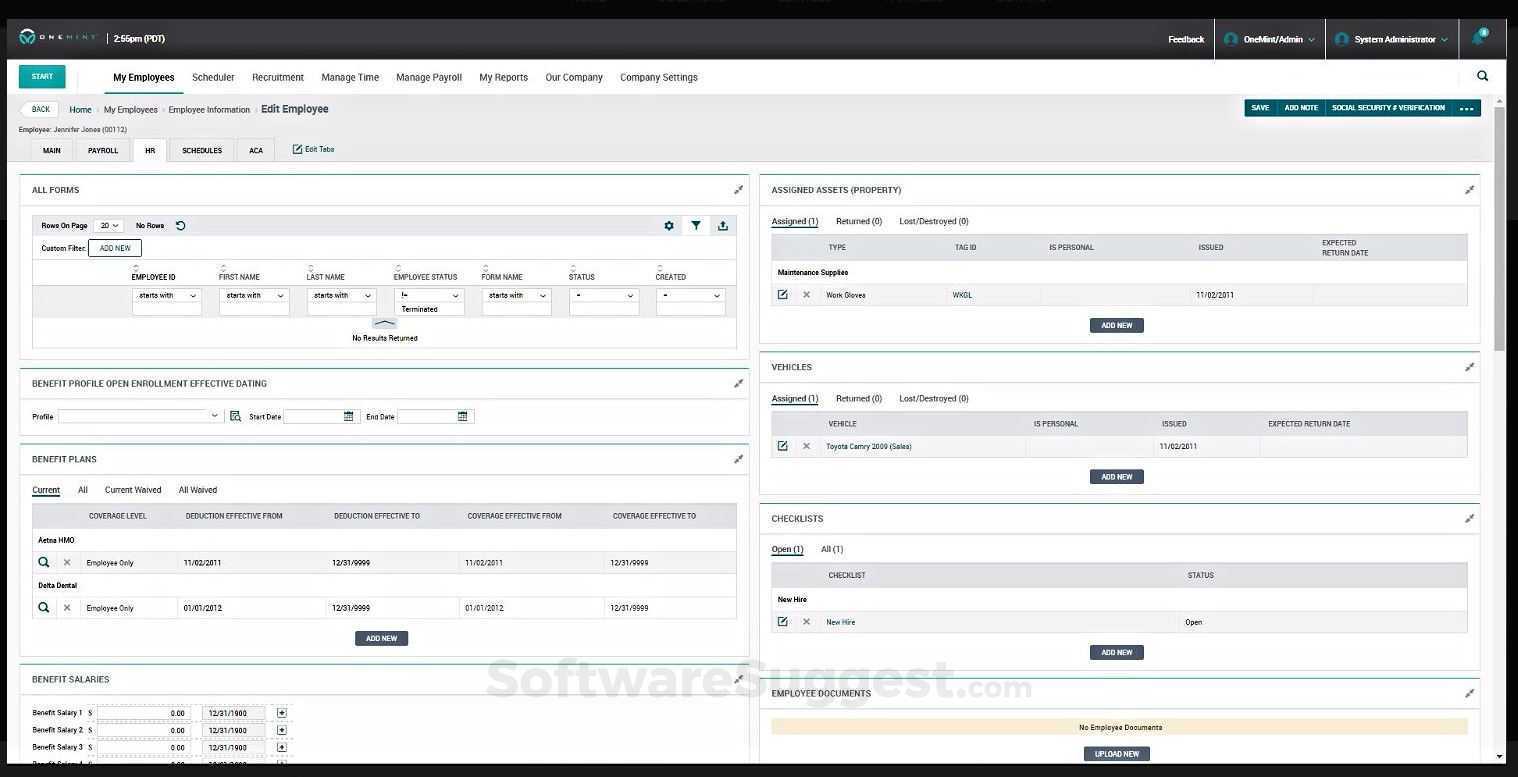Delete the Delta Dental plan row

pos(67,608)
